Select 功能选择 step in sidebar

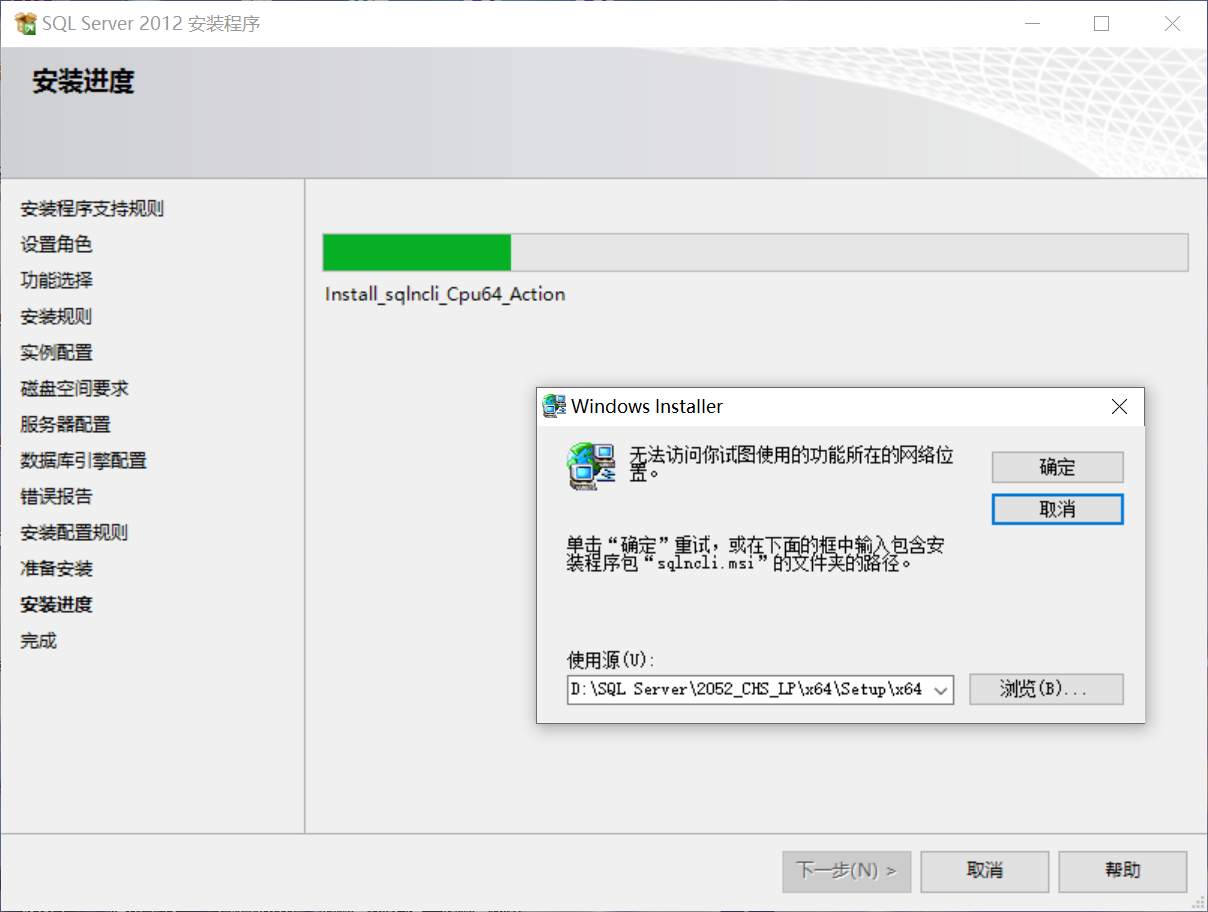click(x=57, y=281)
